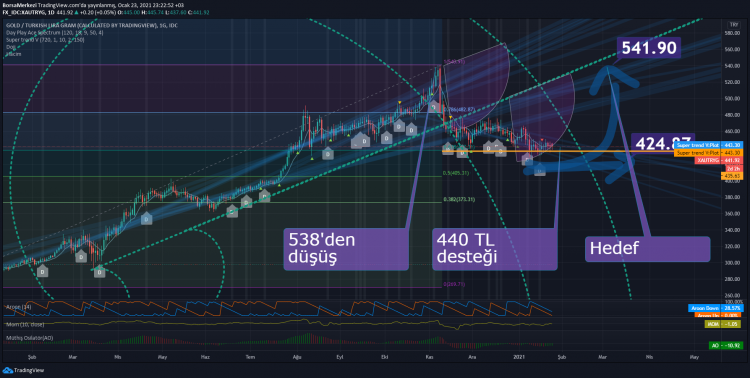This screenshot has width=750, height=378.
Task: Click the Open value O:445.00 in header
Action: click(x=129, y=12)
